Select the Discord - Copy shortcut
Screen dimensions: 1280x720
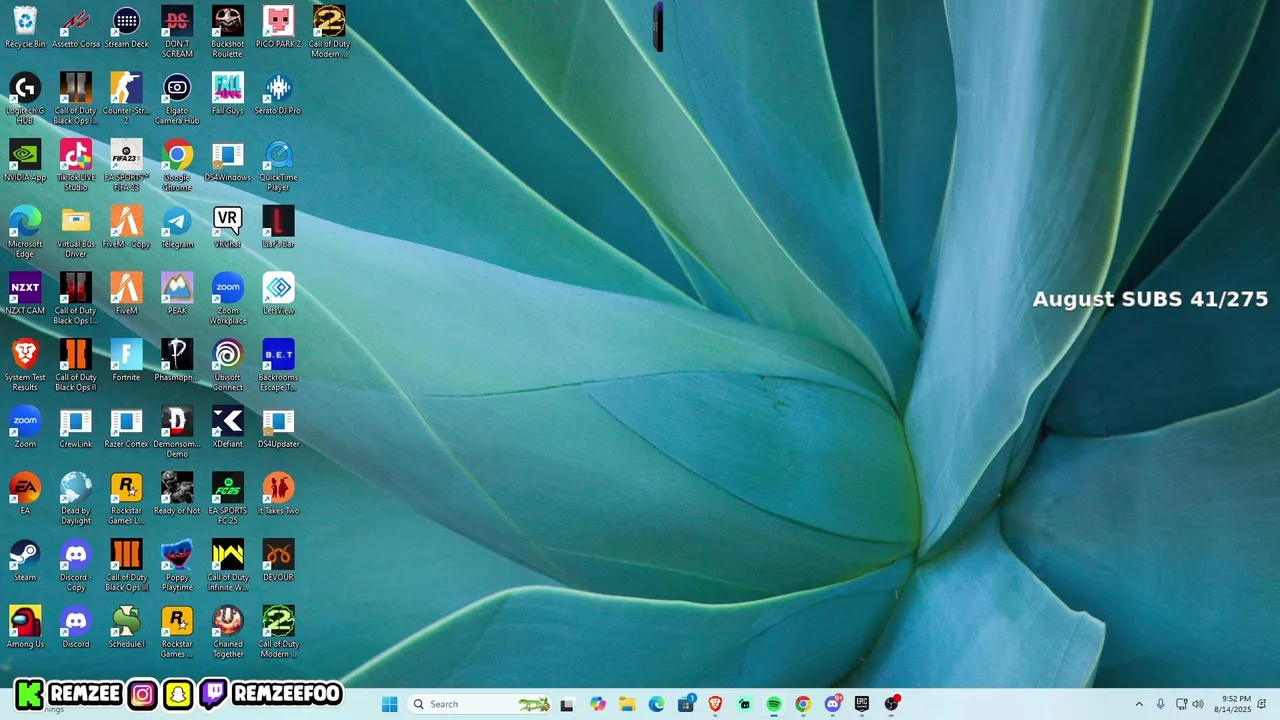tap(76, 566)
